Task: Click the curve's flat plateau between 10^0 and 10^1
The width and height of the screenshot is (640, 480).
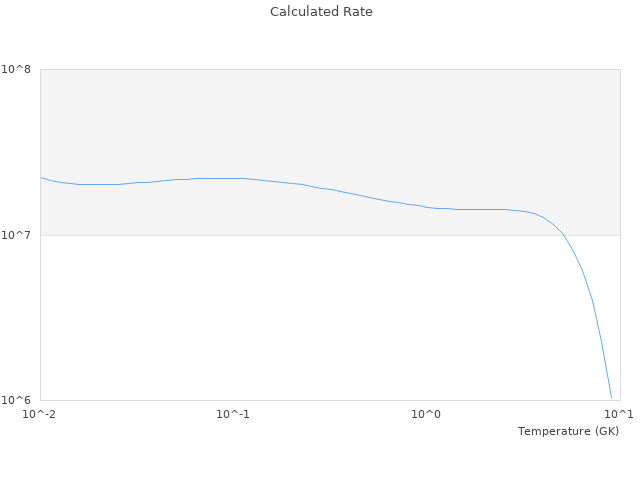Action: pyautogui.click(x=480, y=209)
